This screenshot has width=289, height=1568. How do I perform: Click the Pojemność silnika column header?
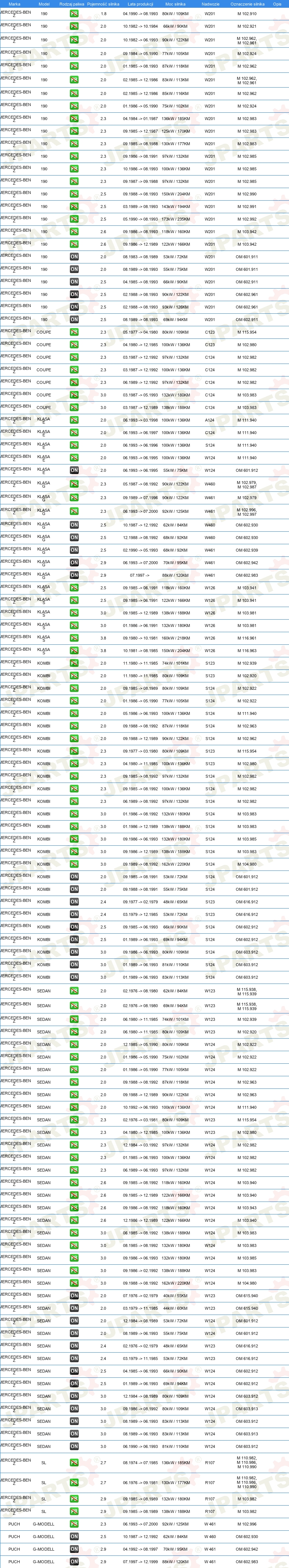pos(103,4)
